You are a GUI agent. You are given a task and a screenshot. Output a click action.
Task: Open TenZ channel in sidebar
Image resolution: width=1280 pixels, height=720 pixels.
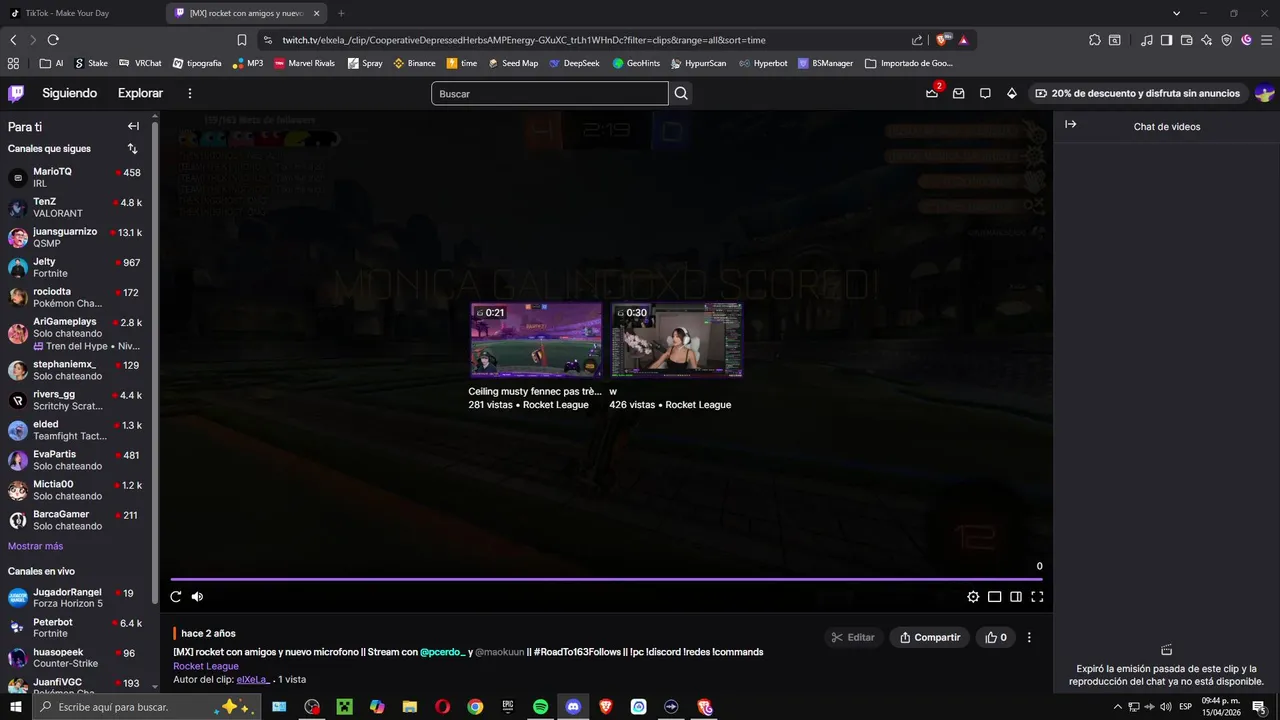coord(75,208)
